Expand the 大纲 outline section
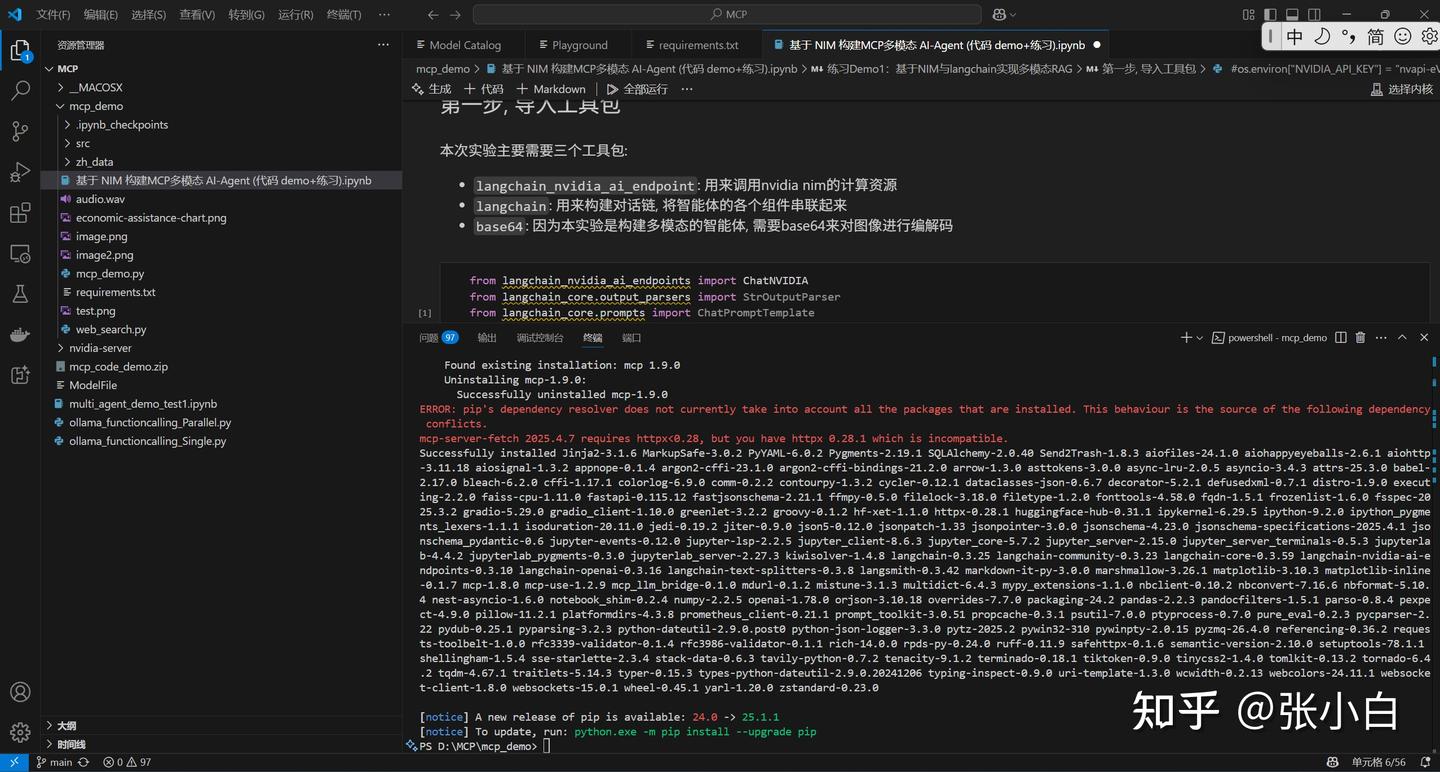The height and width of the screenshot is (772, 1440). click(66, 726)
